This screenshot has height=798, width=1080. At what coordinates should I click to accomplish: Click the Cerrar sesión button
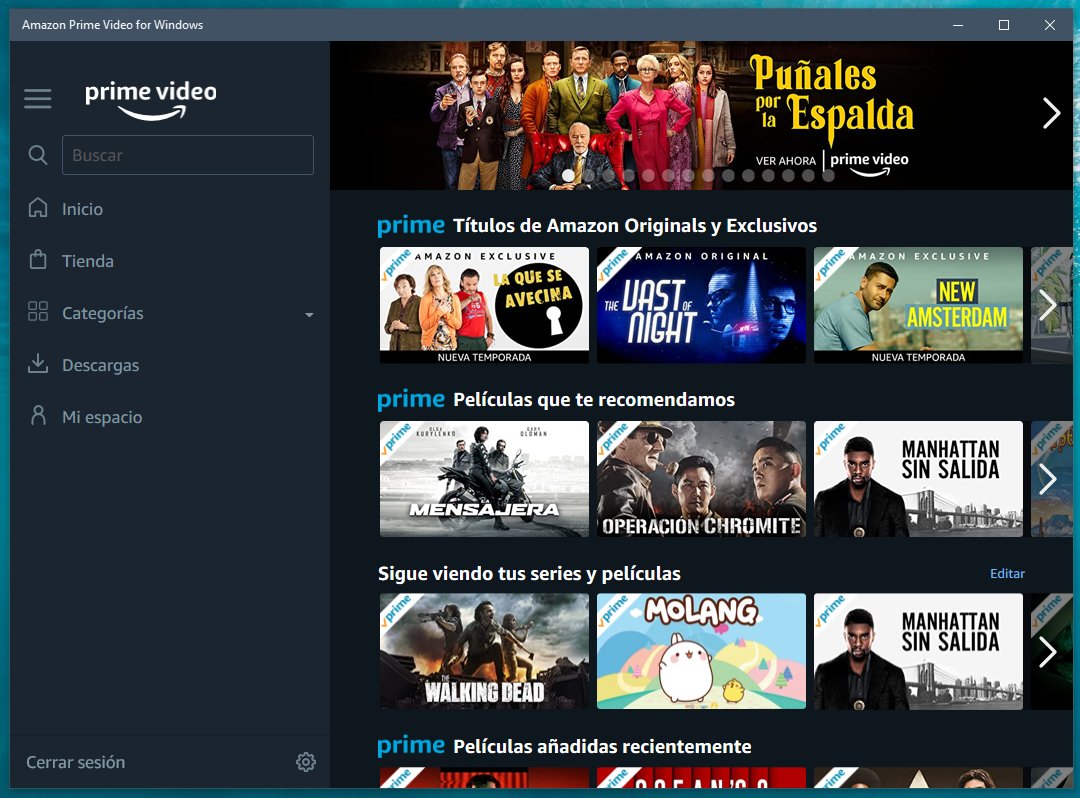click(x=76, y=762)
